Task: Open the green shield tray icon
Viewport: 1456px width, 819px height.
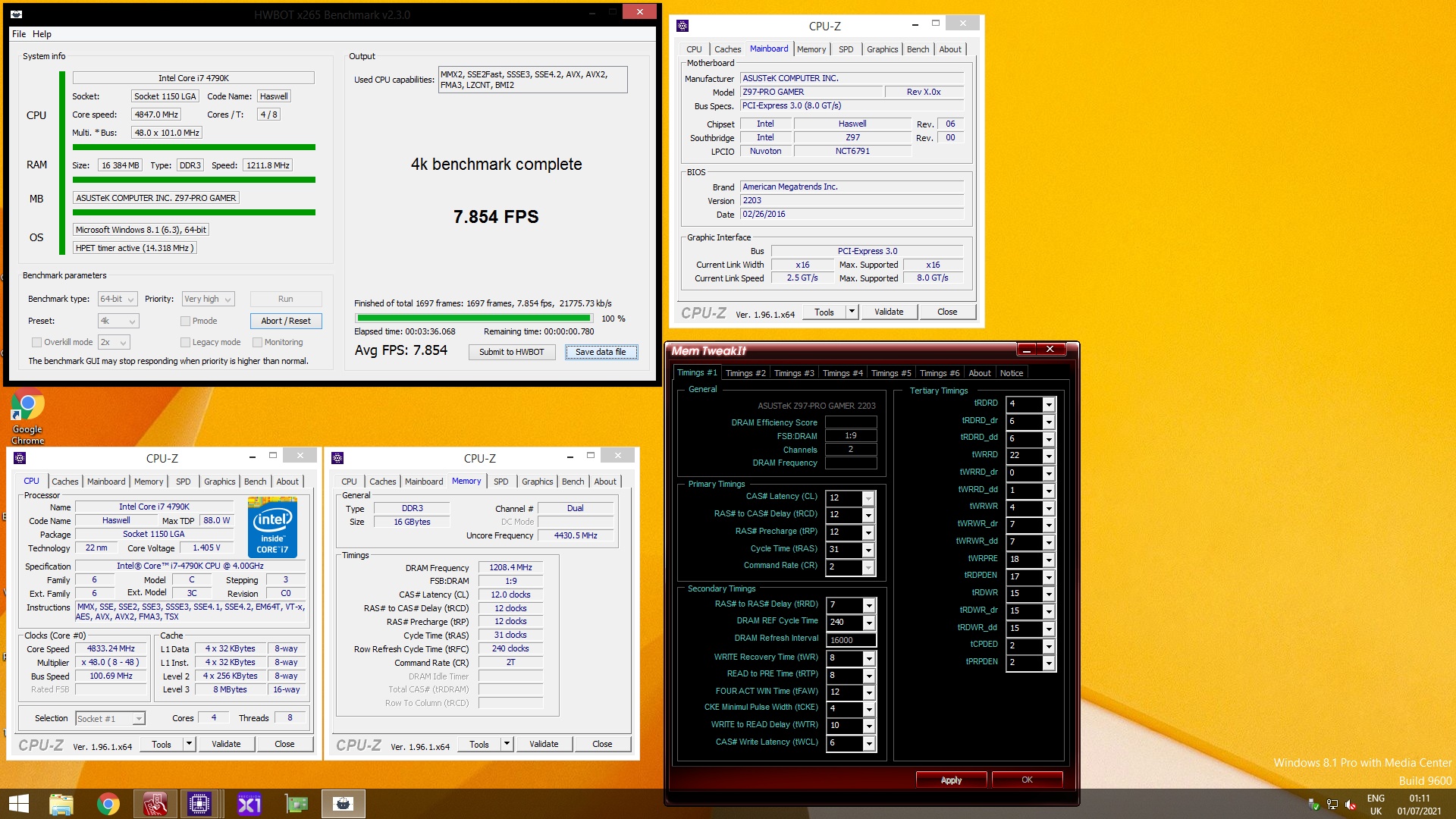Action: point(1314,805)
